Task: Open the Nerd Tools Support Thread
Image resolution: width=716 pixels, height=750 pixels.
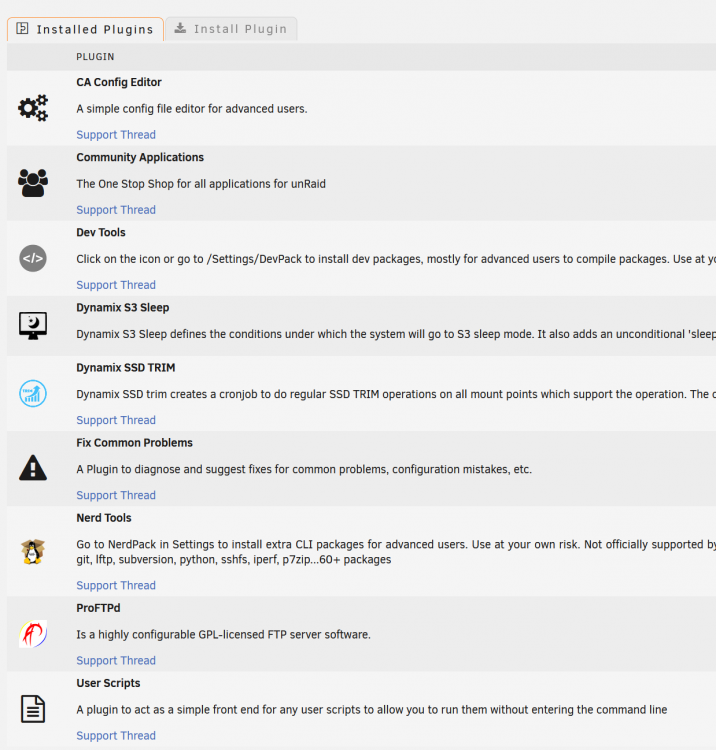Action: click(x=116, y=585)
